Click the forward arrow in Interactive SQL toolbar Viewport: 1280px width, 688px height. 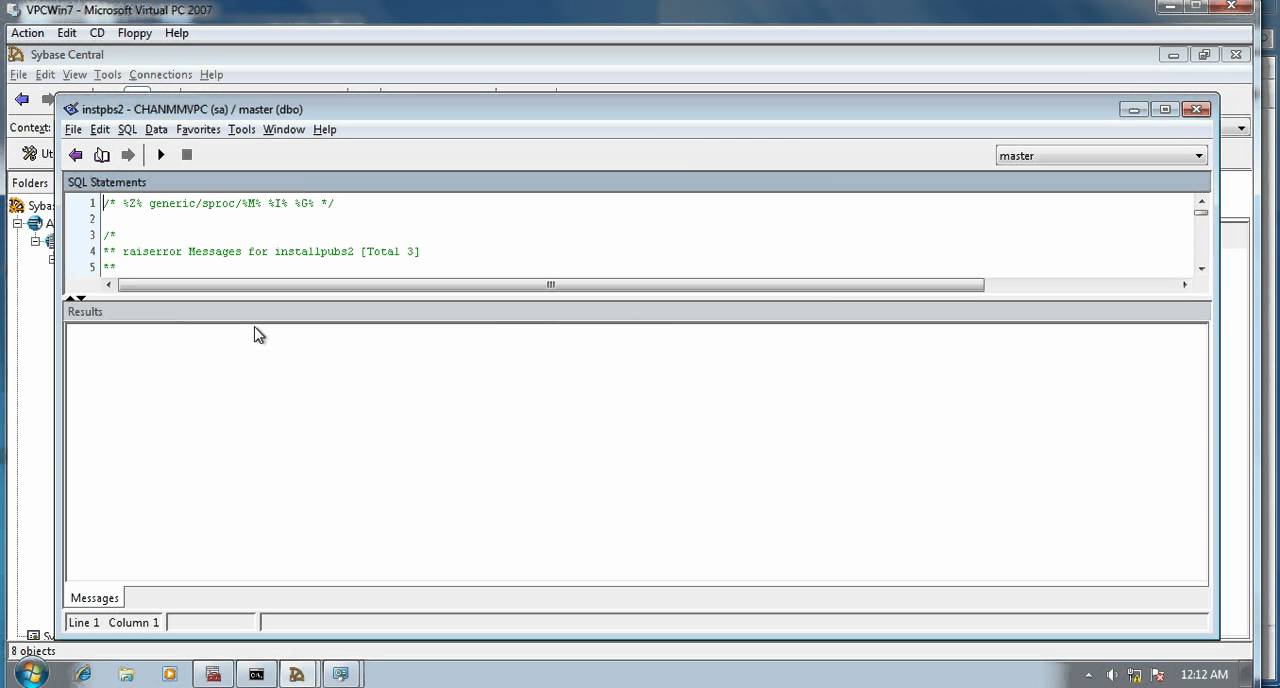coord(128,155)
